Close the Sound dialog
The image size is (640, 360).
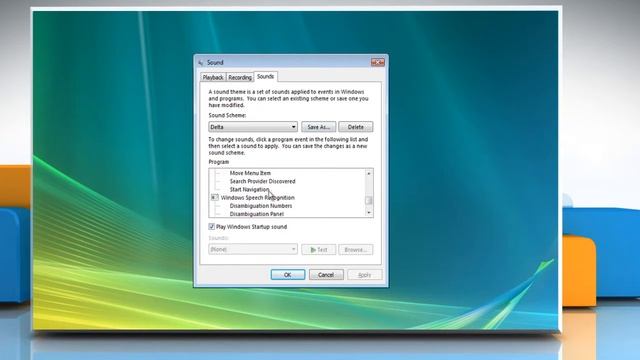coord(378,62)
